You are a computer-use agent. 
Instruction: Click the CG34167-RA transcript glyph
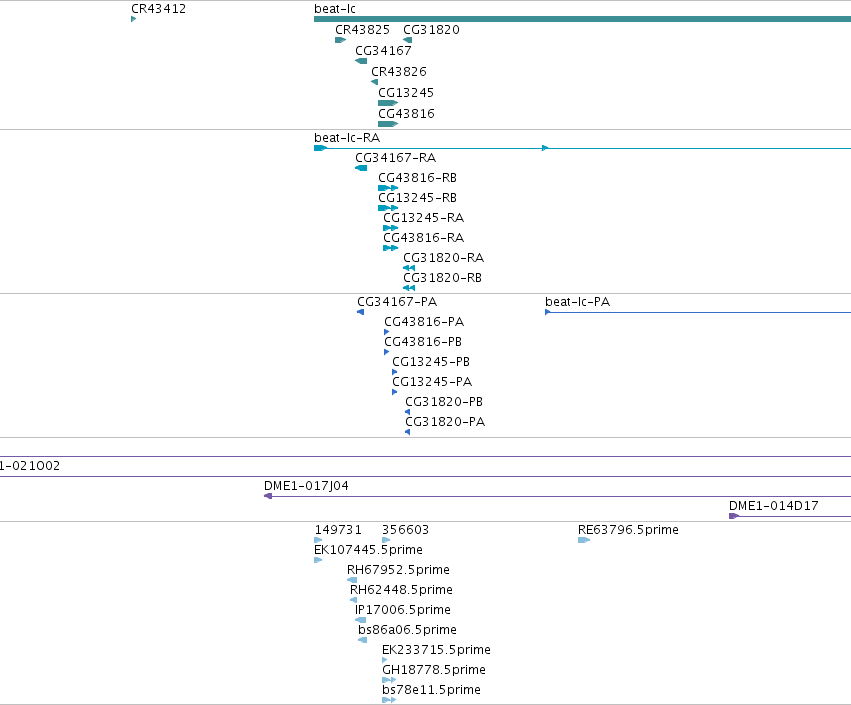(361, 168)
